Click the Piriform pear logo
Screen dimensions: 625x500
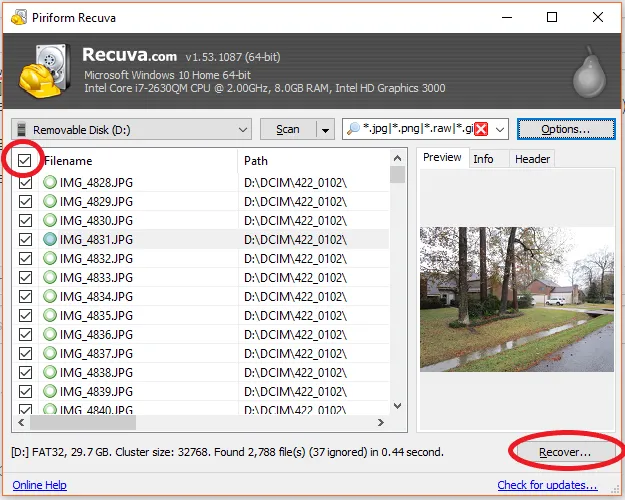click(590, 72)
